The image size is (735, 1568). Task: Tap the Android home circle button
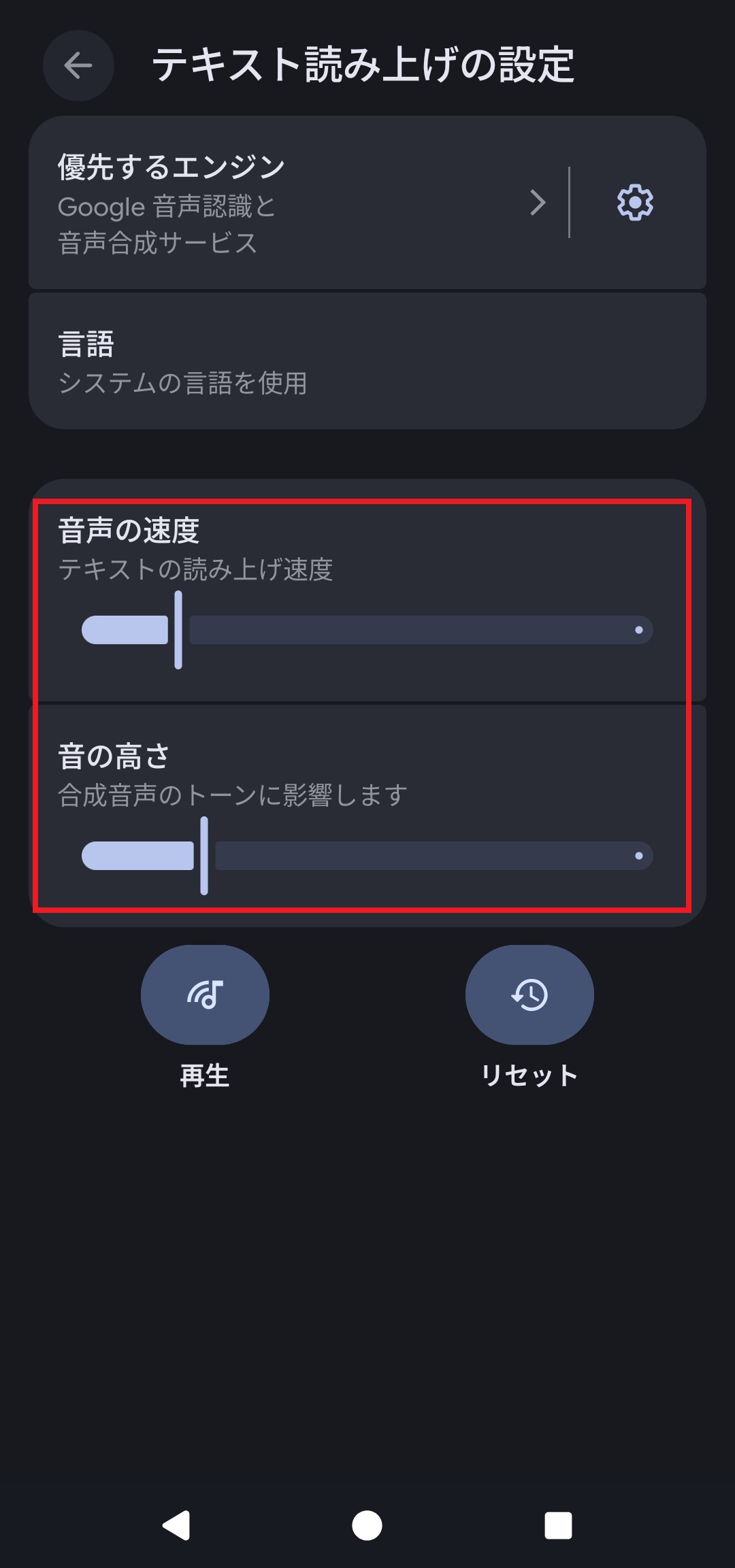tap(367, 1525)
